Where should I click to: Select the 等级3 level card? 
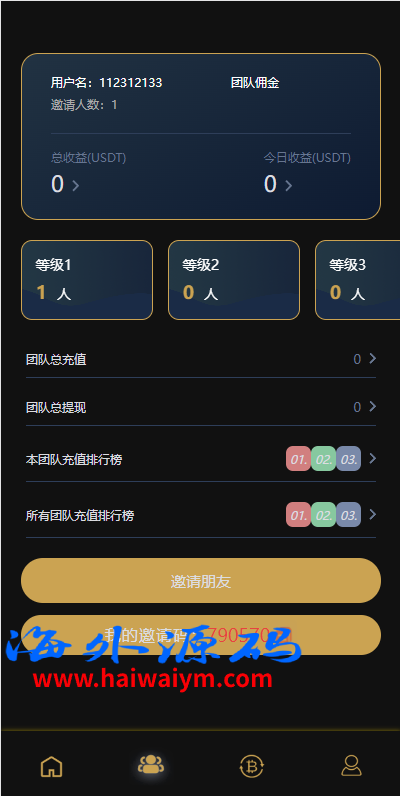(x=357, y=280)
